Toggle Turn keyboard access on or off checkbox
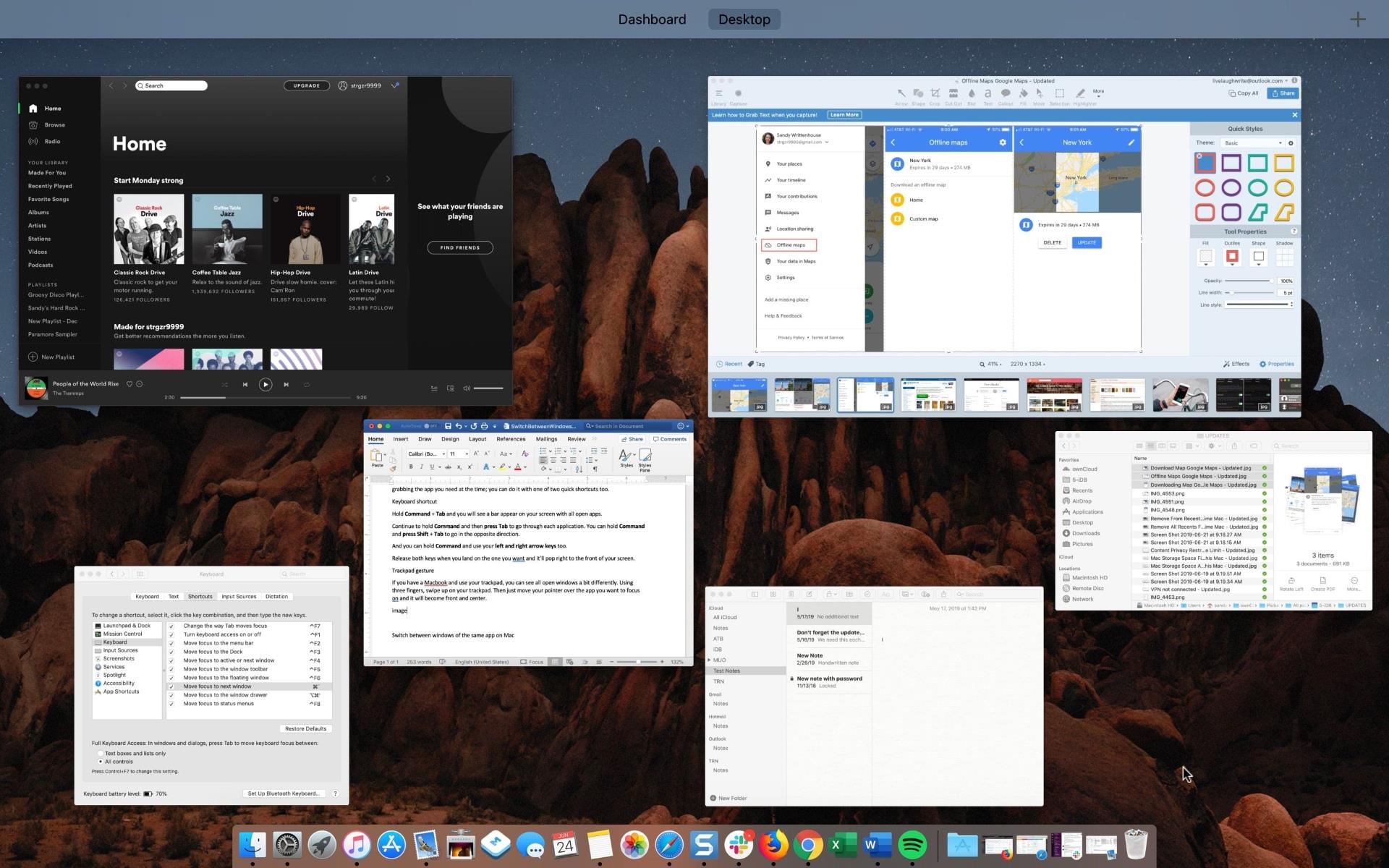Viewport: 1389px width, 868px height. coord(171,634)
